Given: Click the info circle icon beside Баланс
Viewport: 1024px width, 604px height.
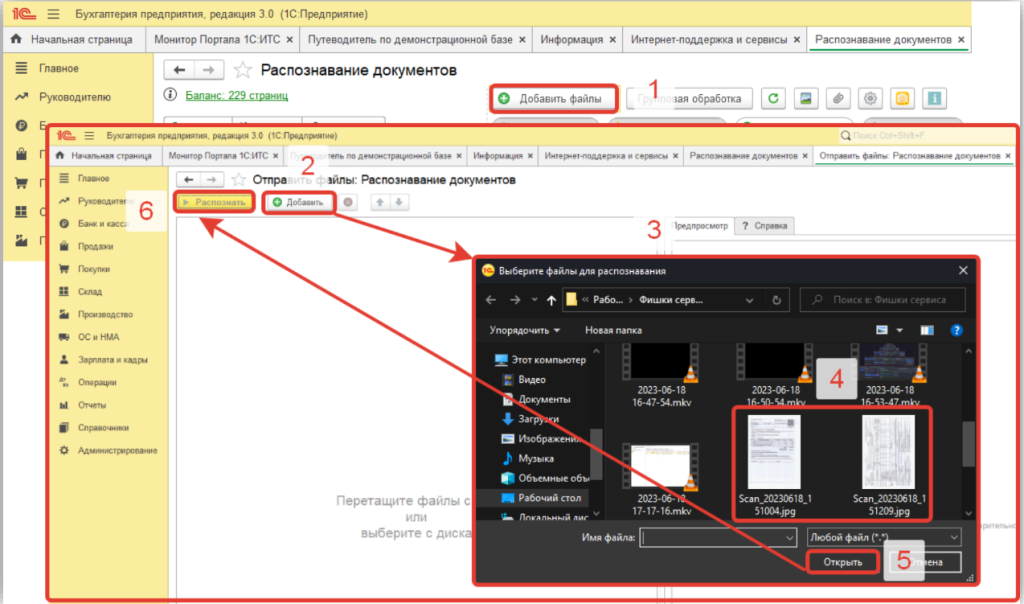Looking at the screenshot, I should click(170, 95).
